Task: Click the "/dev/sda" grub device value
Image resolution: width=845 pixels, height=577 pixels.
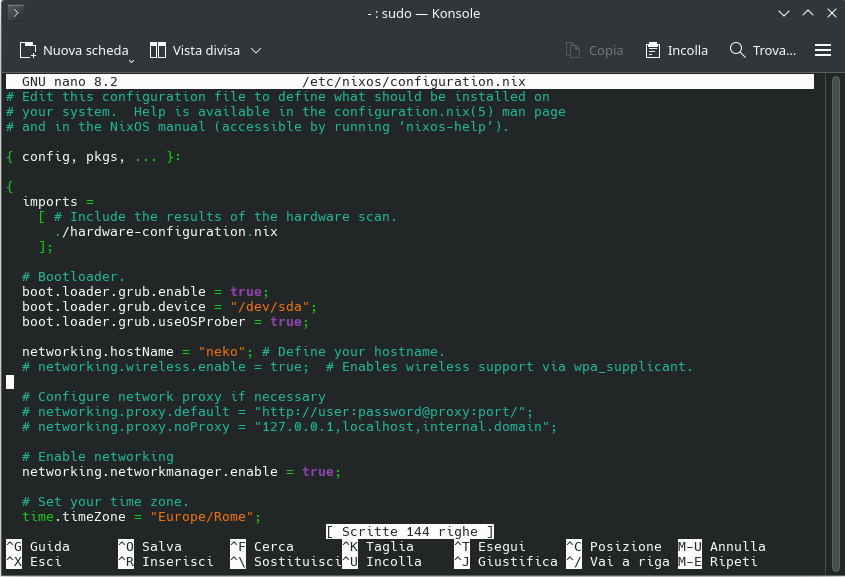Action: click(273, 307)
